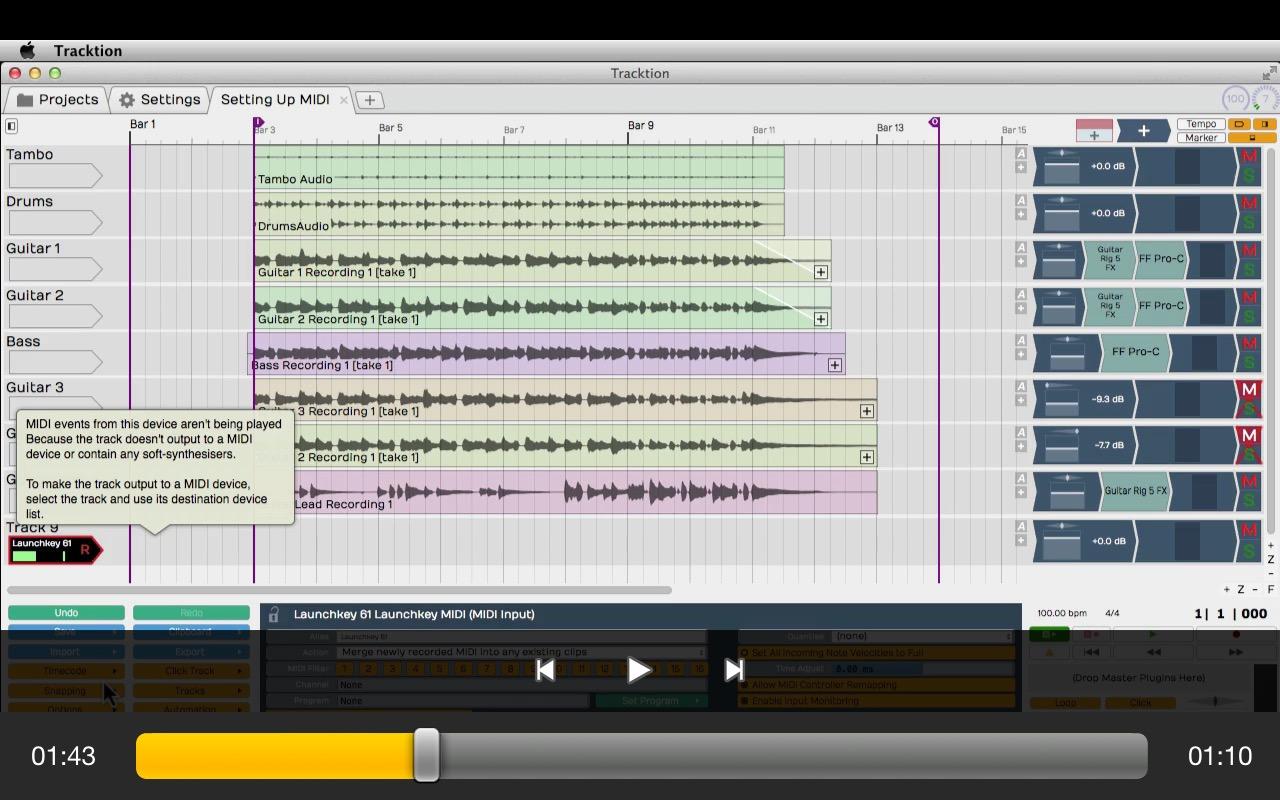Close the Setting Up MIDI tab
Image resolution: width=1280 pixels, height=800 pixels.
[x=343, y=100]
